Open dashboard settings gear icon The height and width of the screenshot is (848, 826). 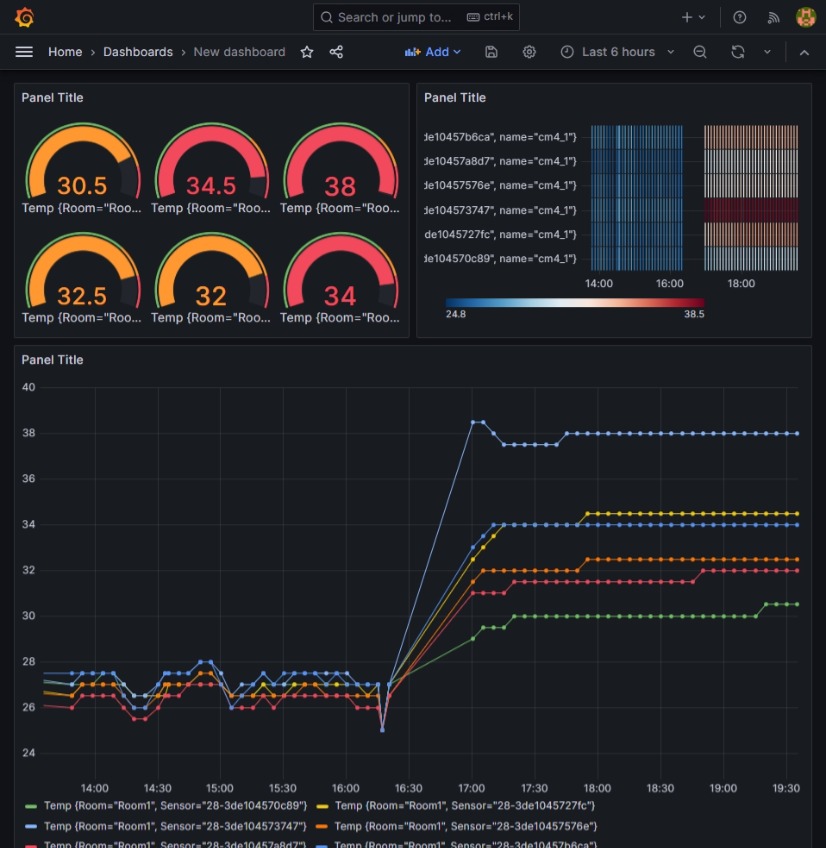click(x=529, y=52)
